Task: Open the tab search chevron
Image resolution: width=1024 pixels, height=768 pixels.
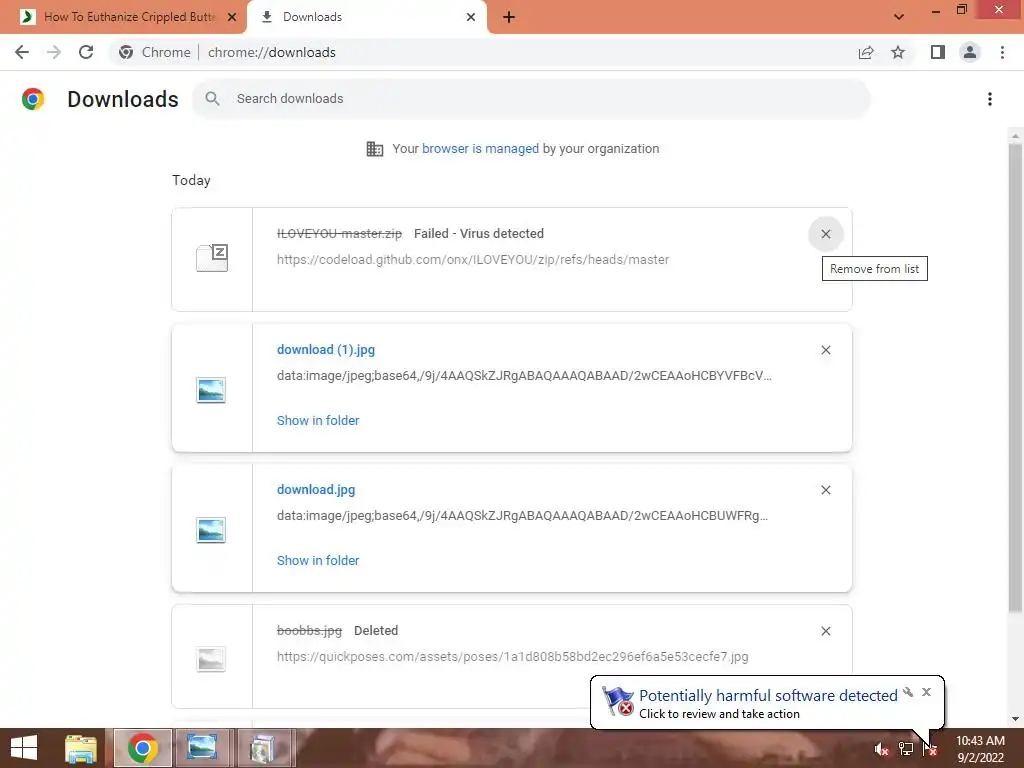Action: pyautogui.click(x=899, y=17)
